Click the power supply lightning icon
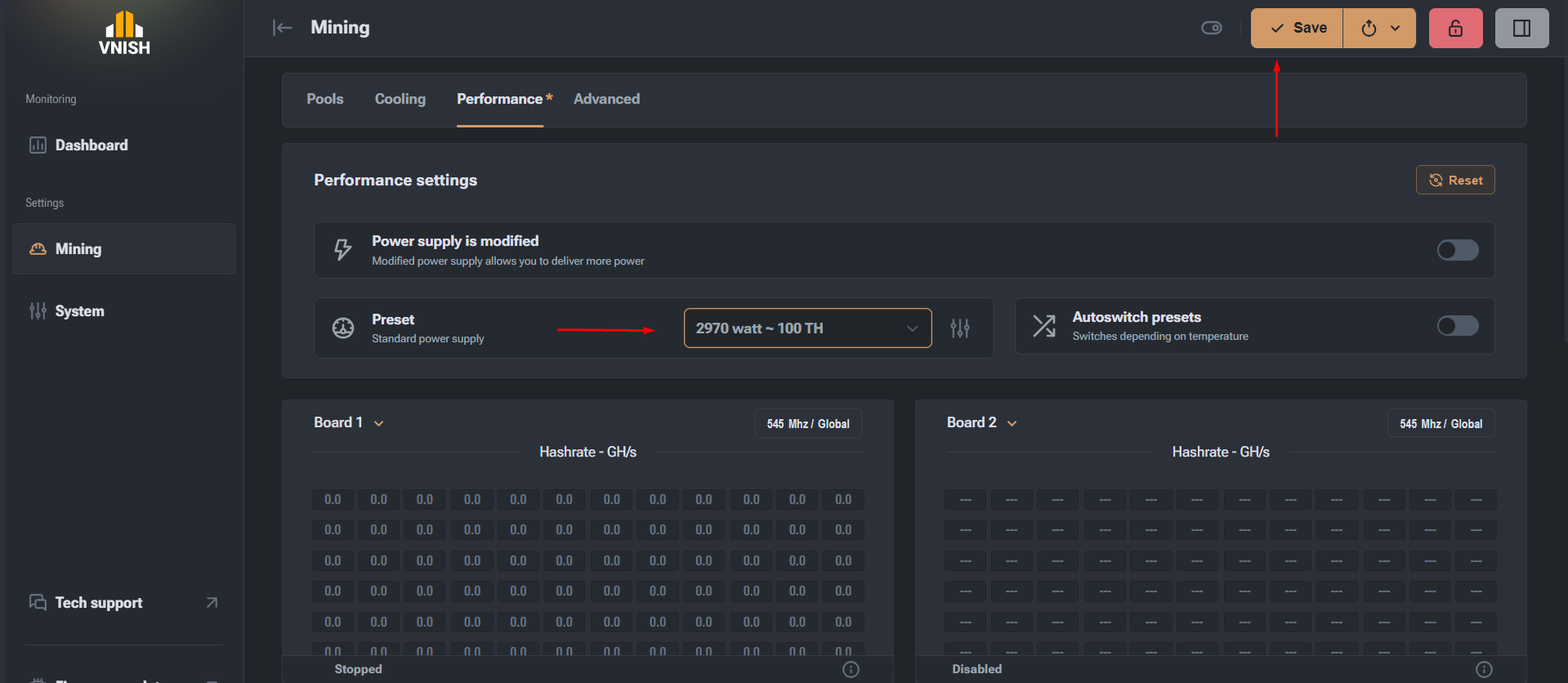The image size is (1568, 683). tap(343, 250)
